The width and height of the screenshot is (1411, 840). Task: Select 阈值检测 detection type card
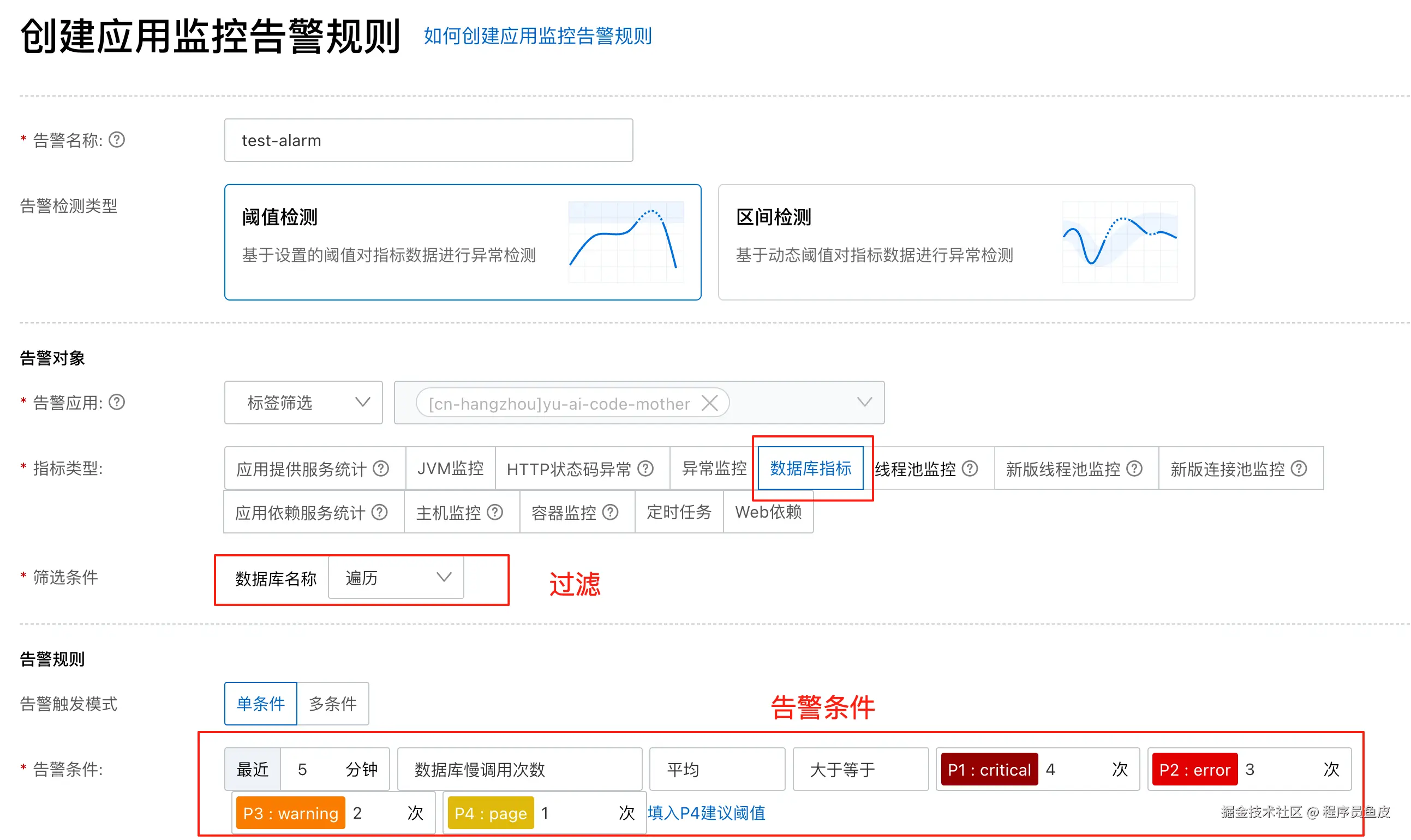click(463, 242)
